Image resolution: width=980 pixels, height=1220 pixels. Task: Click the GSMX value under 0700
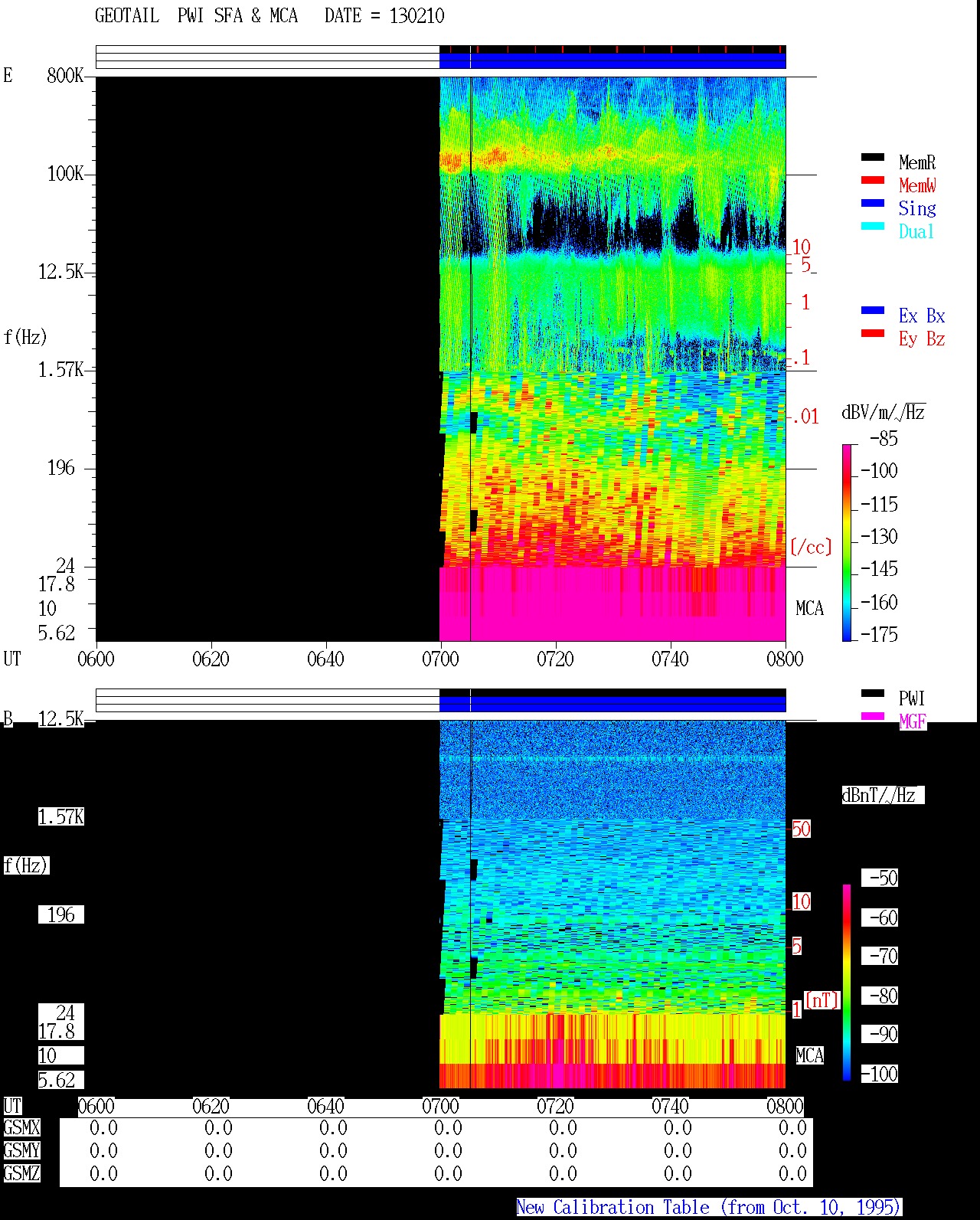(x=448, y=1127)
